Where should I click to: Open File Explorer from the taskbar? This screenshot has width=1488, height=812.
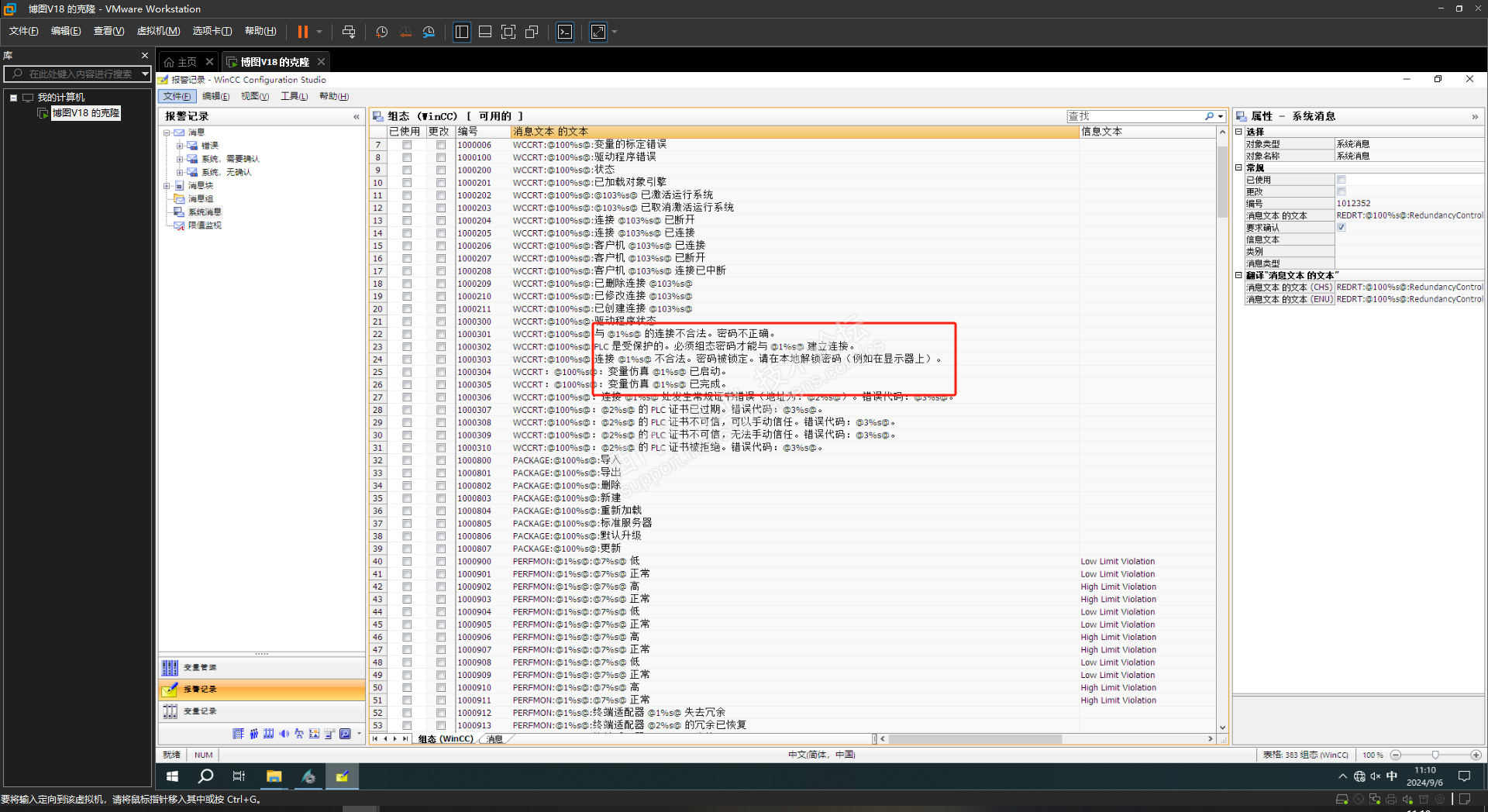[x=274, y=776]
